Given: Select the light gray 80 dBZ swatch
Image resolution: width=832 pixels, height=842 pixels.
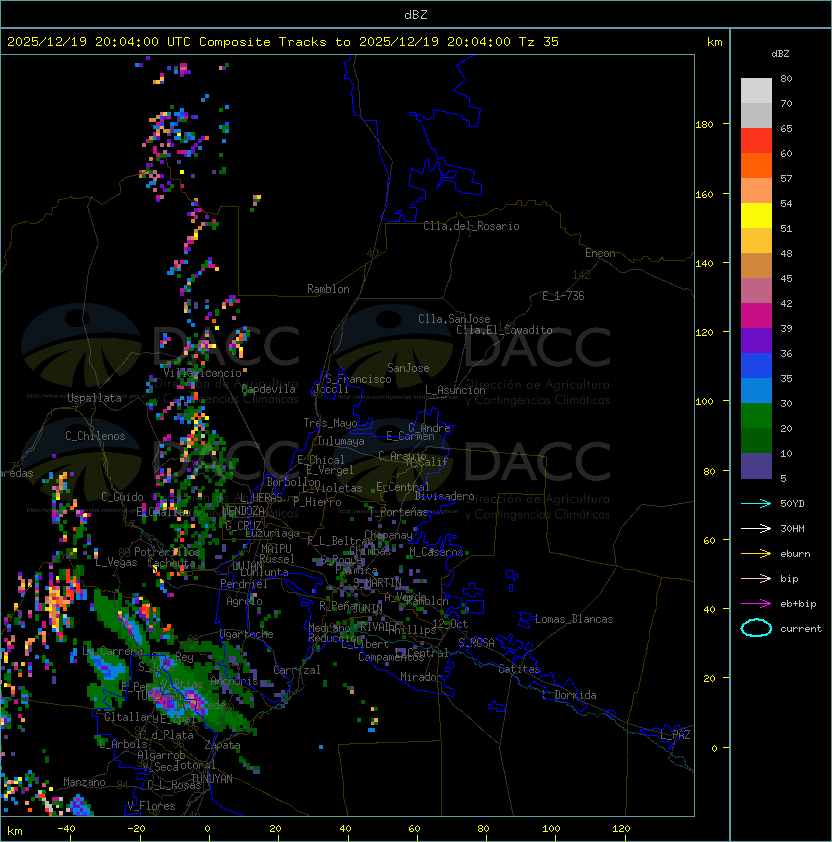Looking at the screenshot, I should 756,91.
